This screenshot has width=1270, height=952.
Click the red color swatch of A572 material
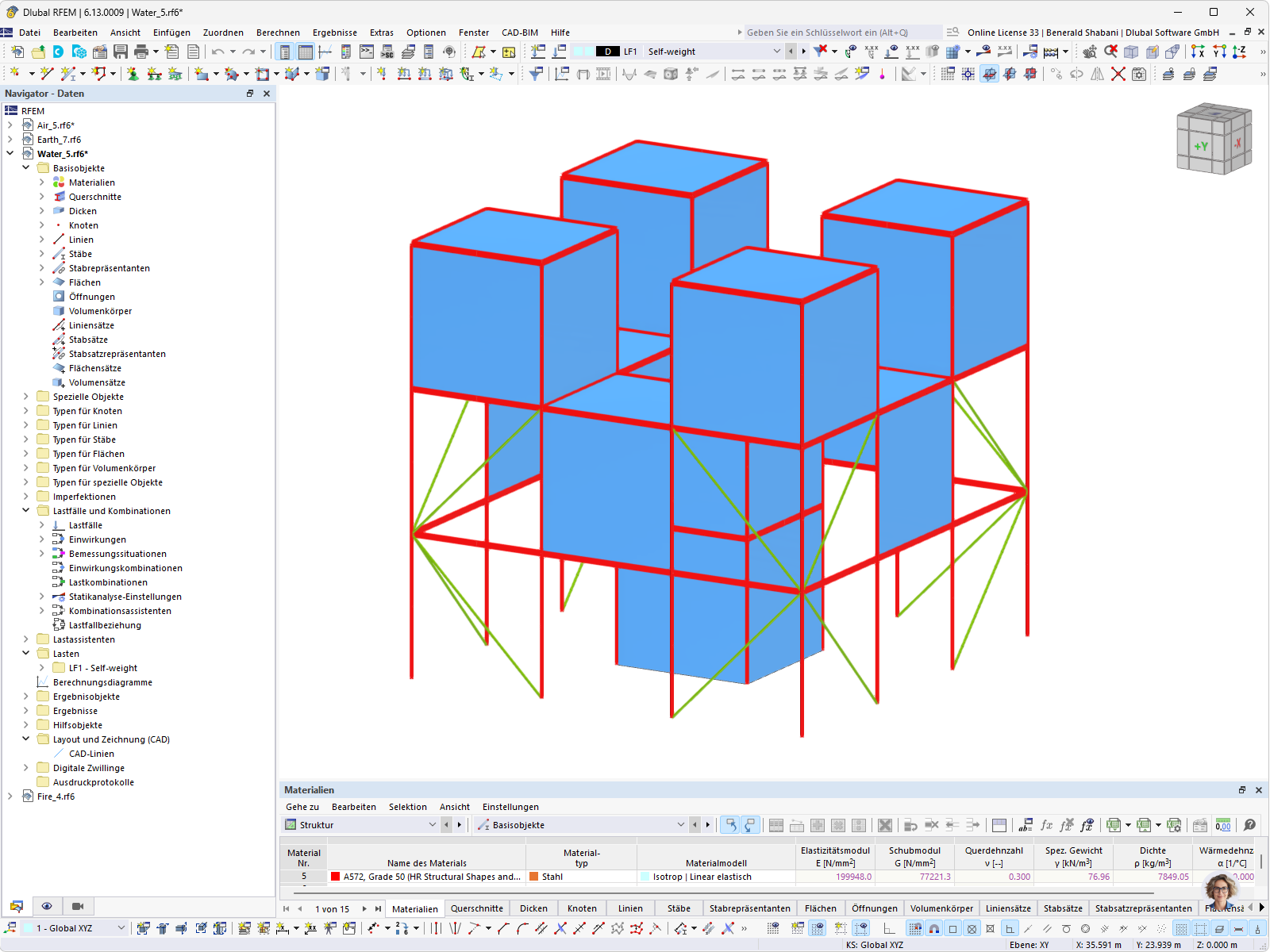[336, 877]
